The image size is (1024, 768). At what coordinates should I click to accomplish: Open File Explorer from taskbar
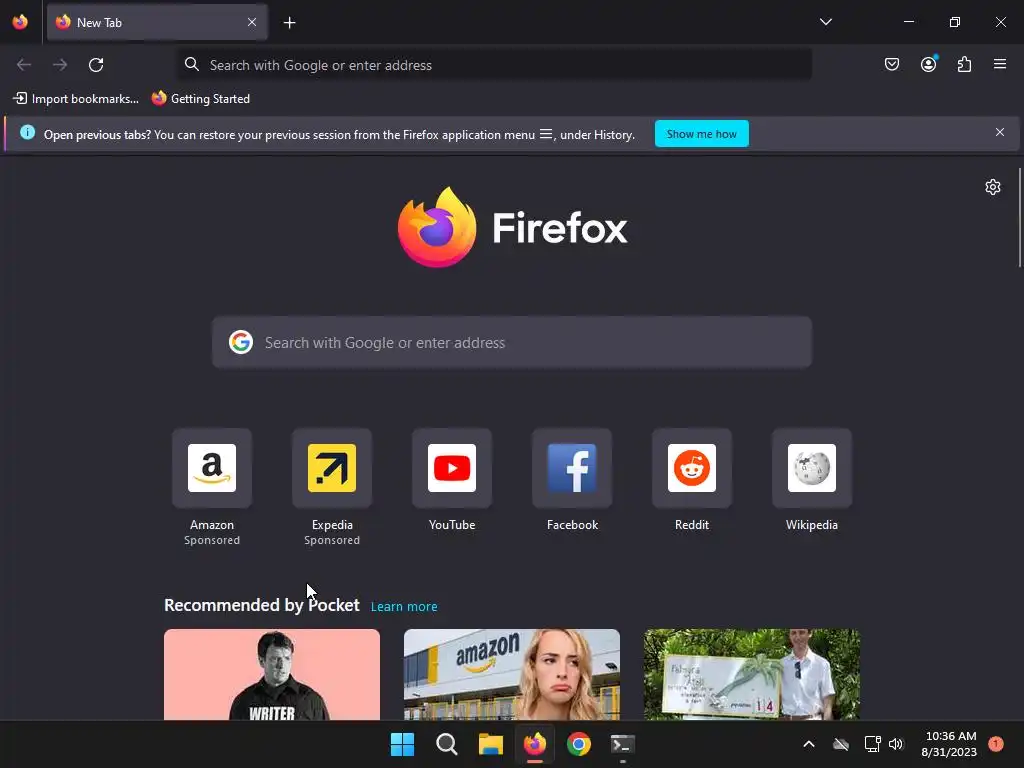click(x=490, y=744)
